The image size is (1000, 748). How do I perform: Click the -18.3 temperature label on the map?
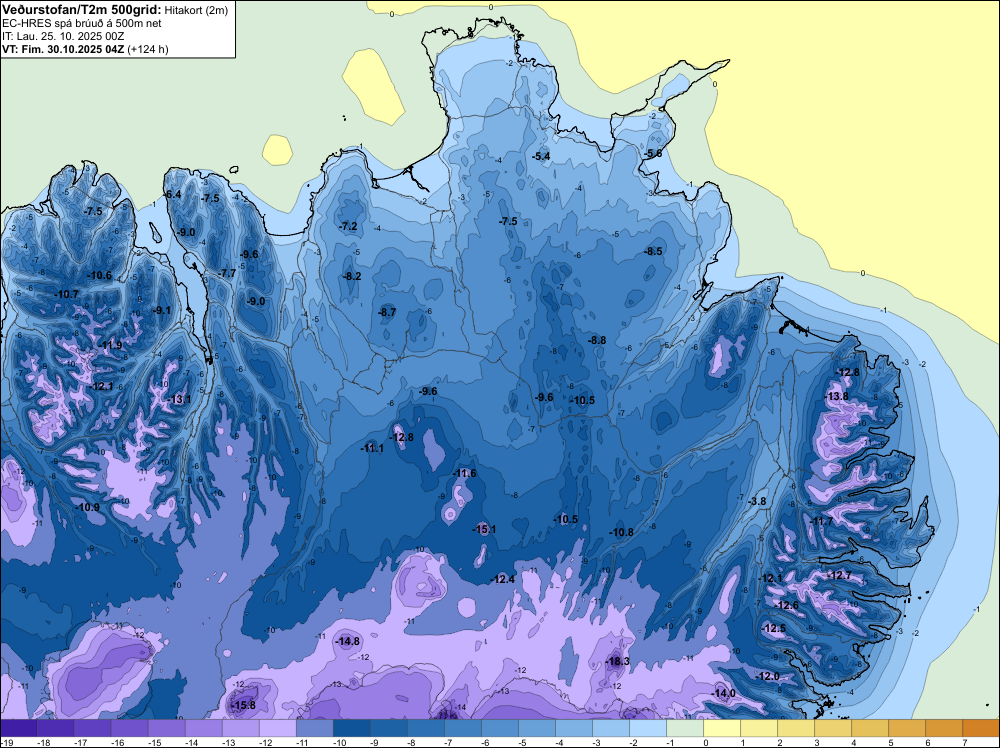[618, 661]
